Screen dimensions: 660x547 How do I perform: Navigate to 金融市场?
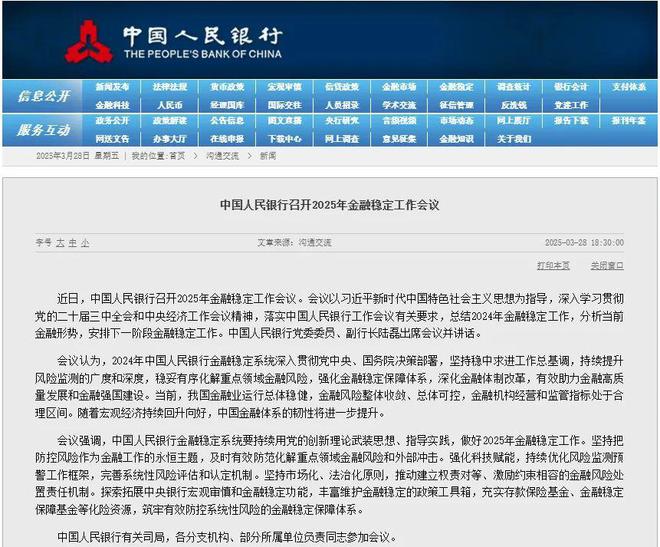pos(399,87)
